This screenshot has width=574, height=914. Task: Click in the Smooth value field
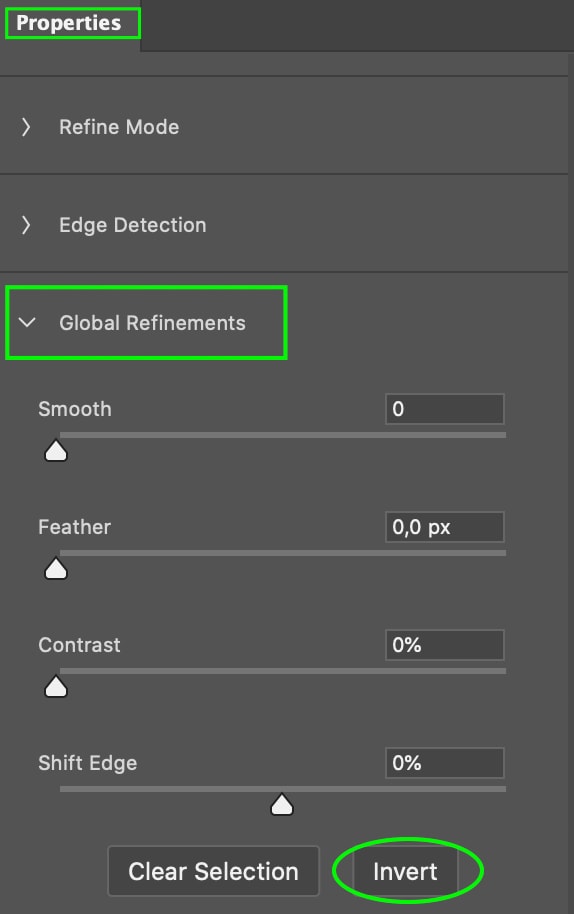tap(445, 409)
